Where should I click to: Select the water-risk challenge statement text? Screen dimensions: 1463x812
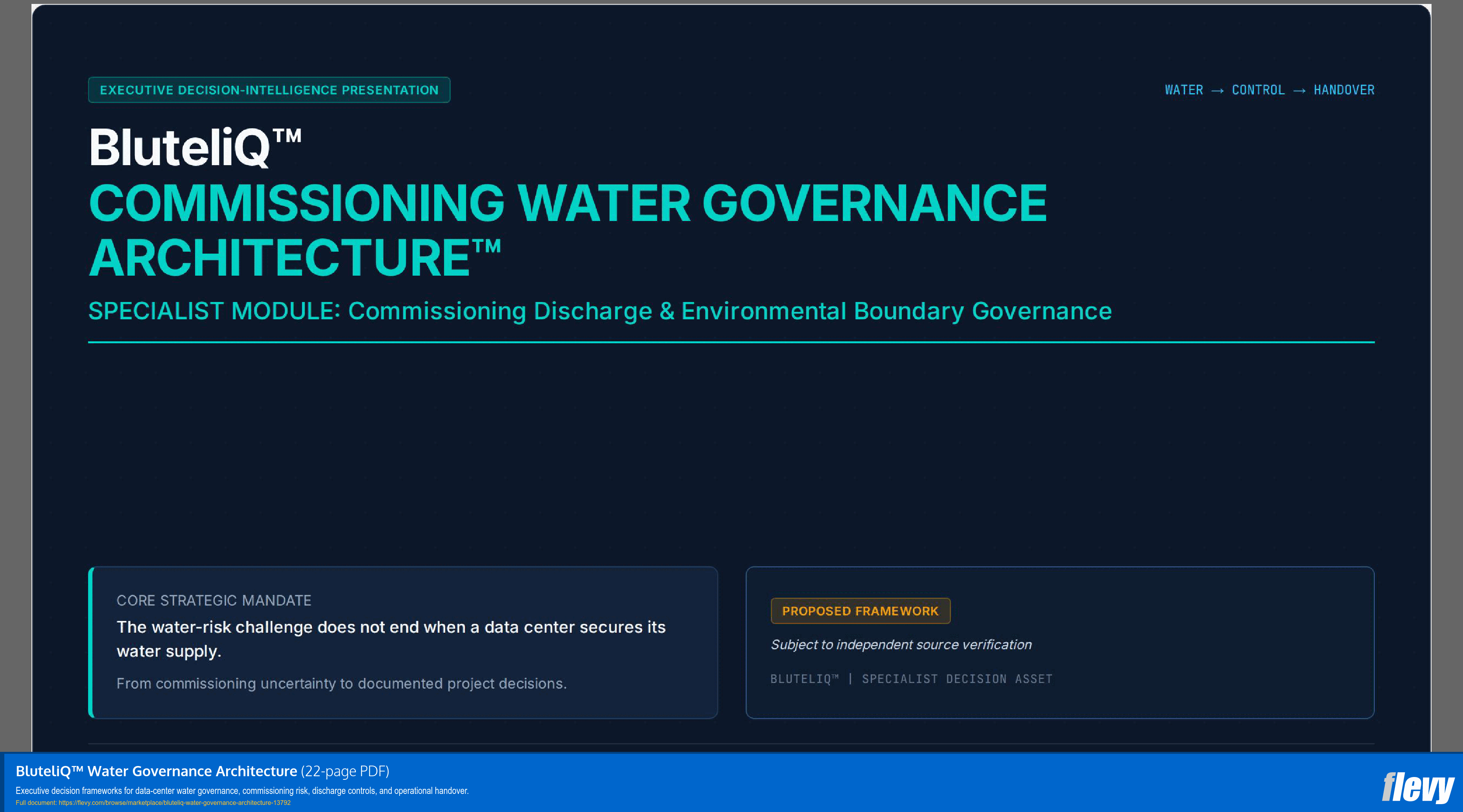391,639
